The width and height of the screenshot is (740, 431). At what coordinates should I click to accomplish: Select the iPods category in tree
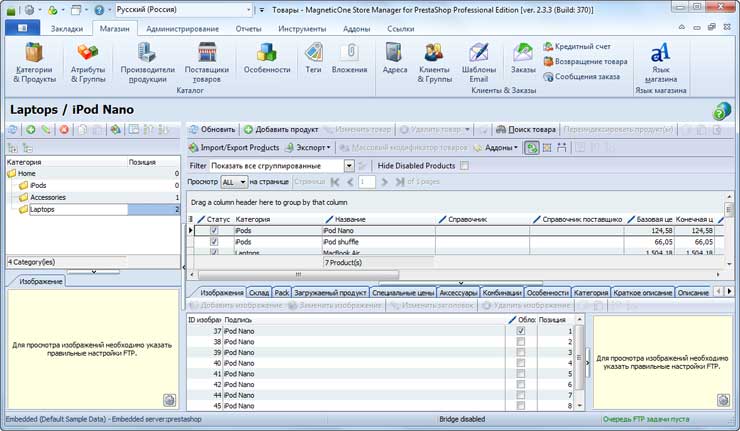click(x=38, y=186)
